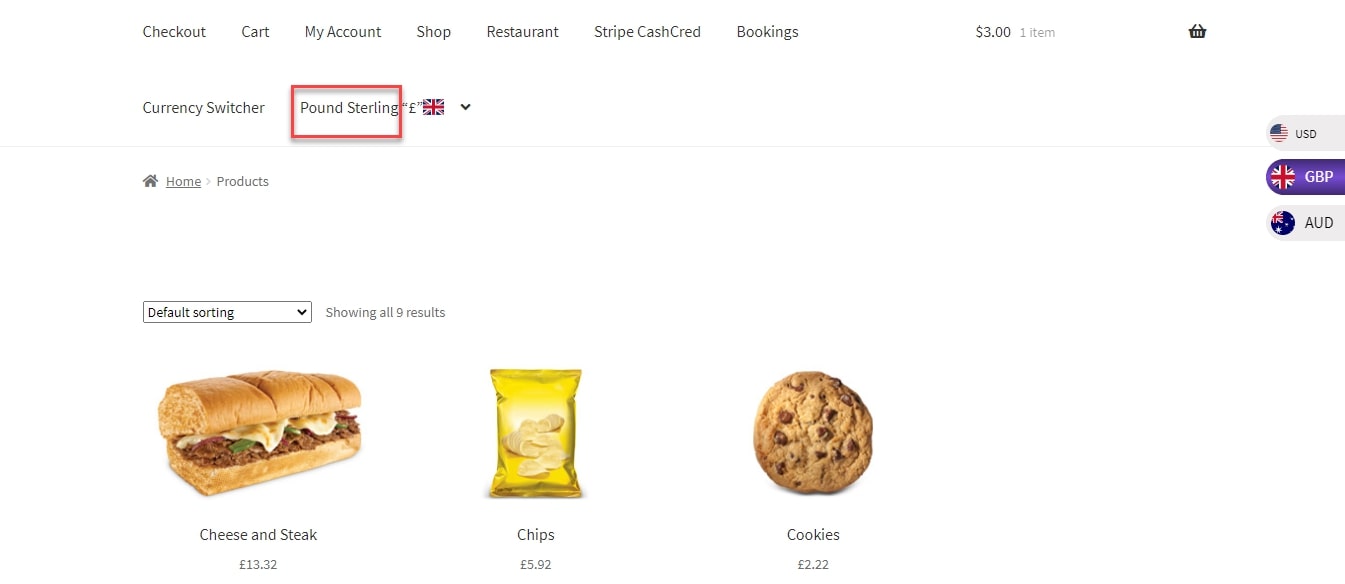Click the UK flag beside Pound Sterling

433,107
